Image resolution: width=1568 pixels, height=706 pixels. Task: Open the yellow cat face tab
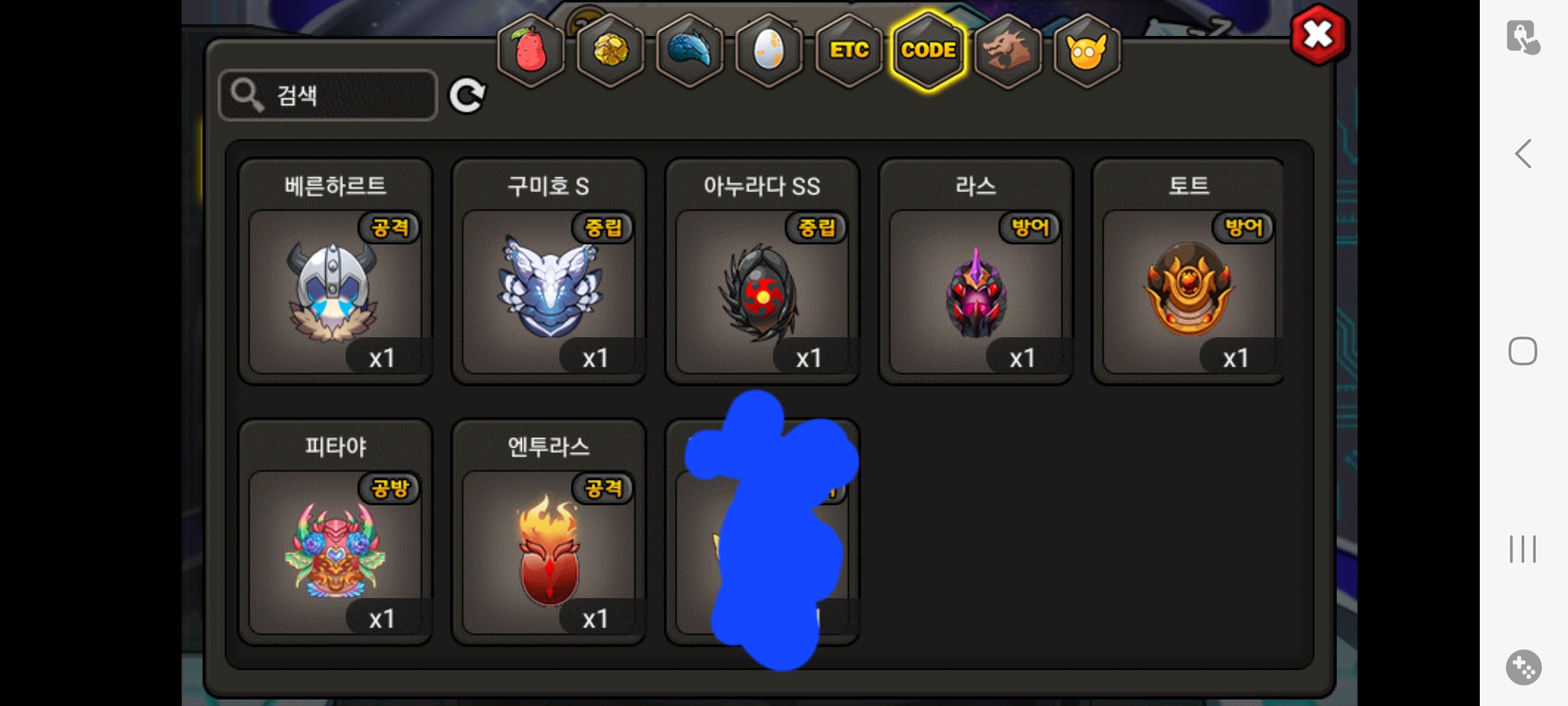pos(1087,51)
